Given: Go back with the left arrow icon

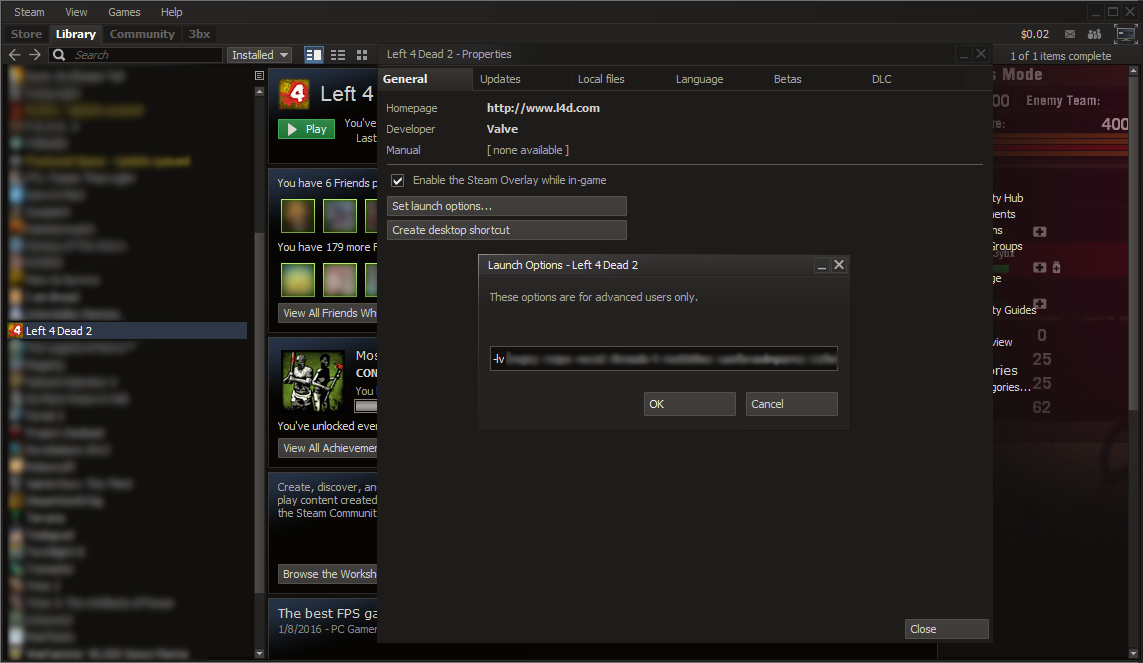Looking at the screenshot, I should point(15,55).
